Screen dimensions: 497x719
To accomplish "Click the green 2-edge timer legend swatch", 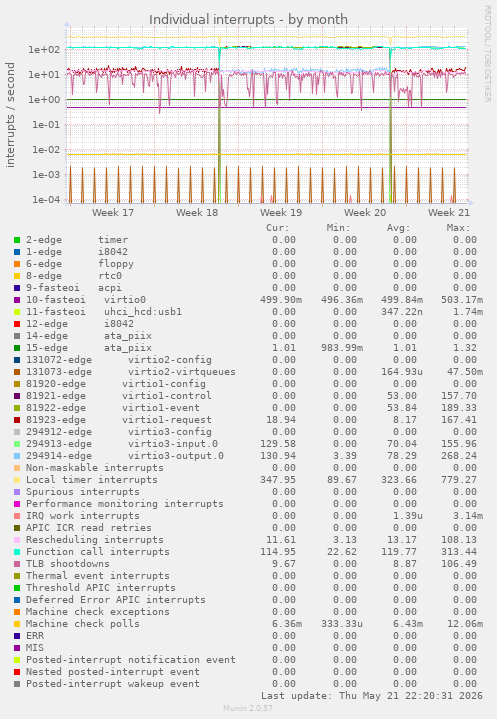I will [17, 240].
